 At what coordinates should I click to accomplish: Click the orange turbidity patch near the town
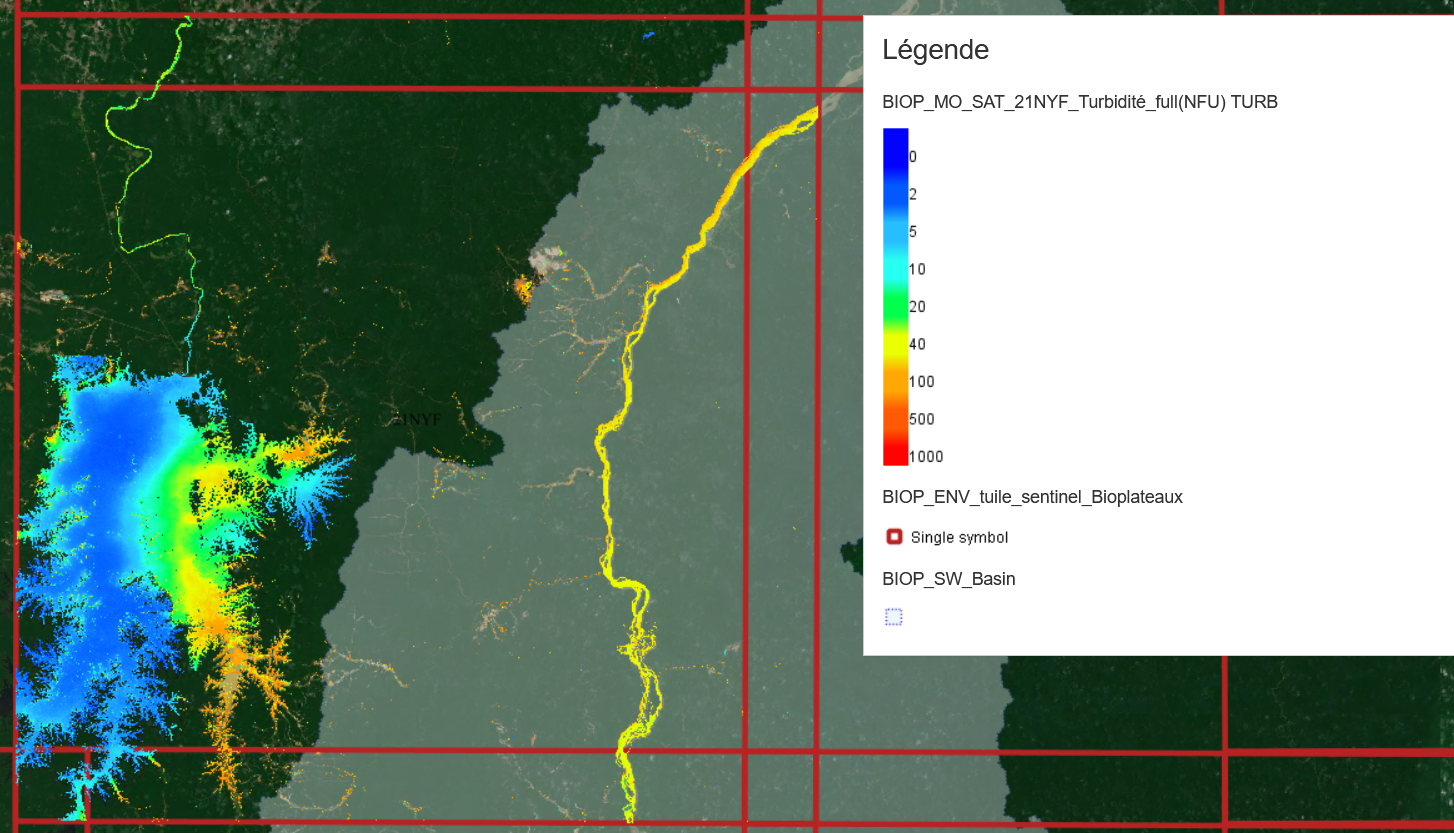coord(523,289)
